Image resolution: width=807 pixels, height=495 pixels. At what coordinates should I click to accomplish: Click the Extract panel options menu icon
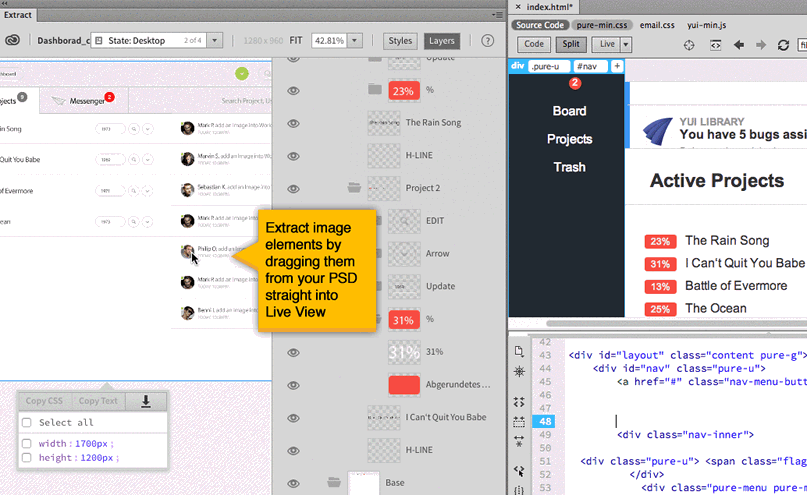coord(497,15)
